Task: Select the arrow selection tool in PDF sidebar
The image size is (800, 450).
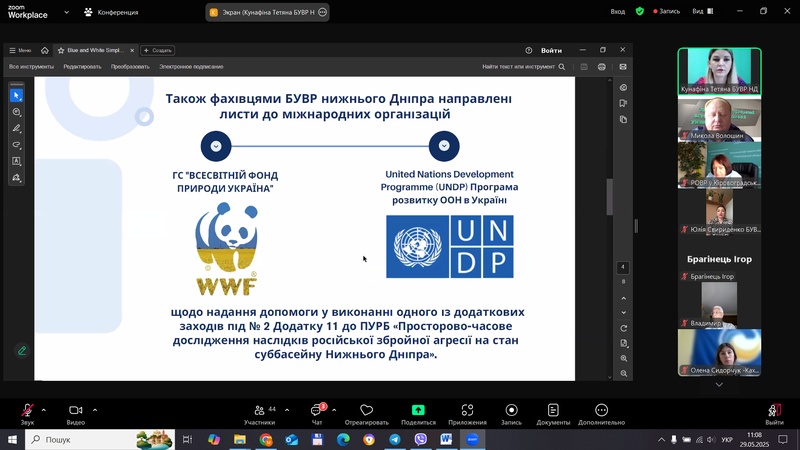Action: 16,95
